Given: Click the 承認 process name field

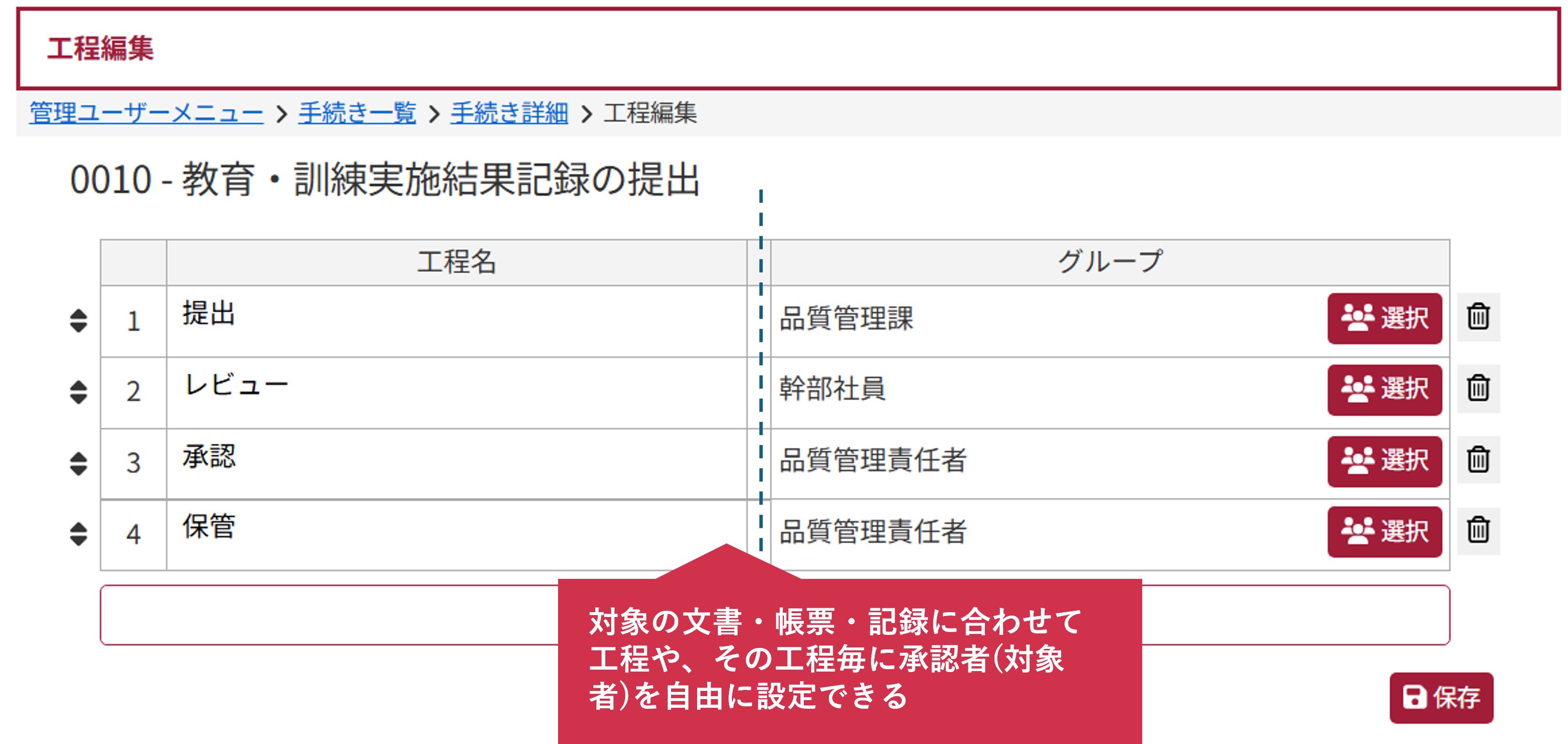Looking at the screenshot, I should [457, 463].
